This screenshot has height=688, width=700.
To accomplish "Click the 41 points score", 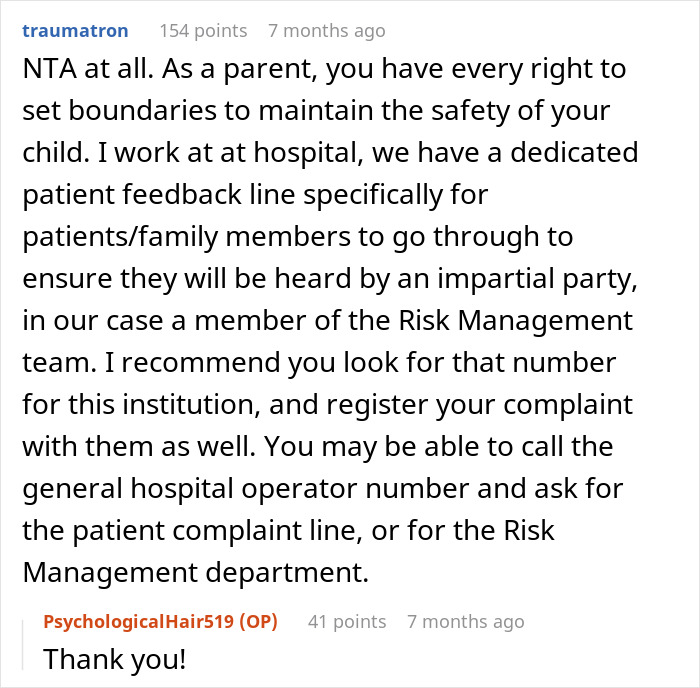I will pyautogui.click(x=346, y=622).
